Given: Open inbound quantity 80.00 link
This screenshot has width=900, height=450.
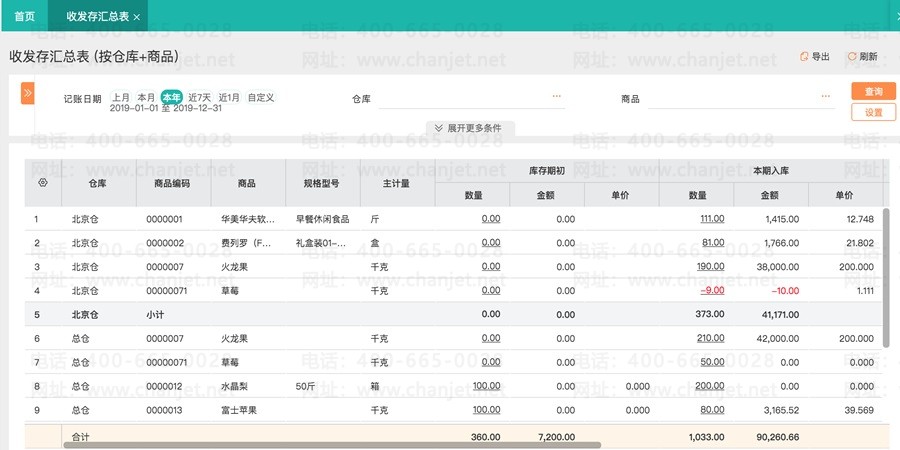Looking at the screenshot, I should [712, 410].
